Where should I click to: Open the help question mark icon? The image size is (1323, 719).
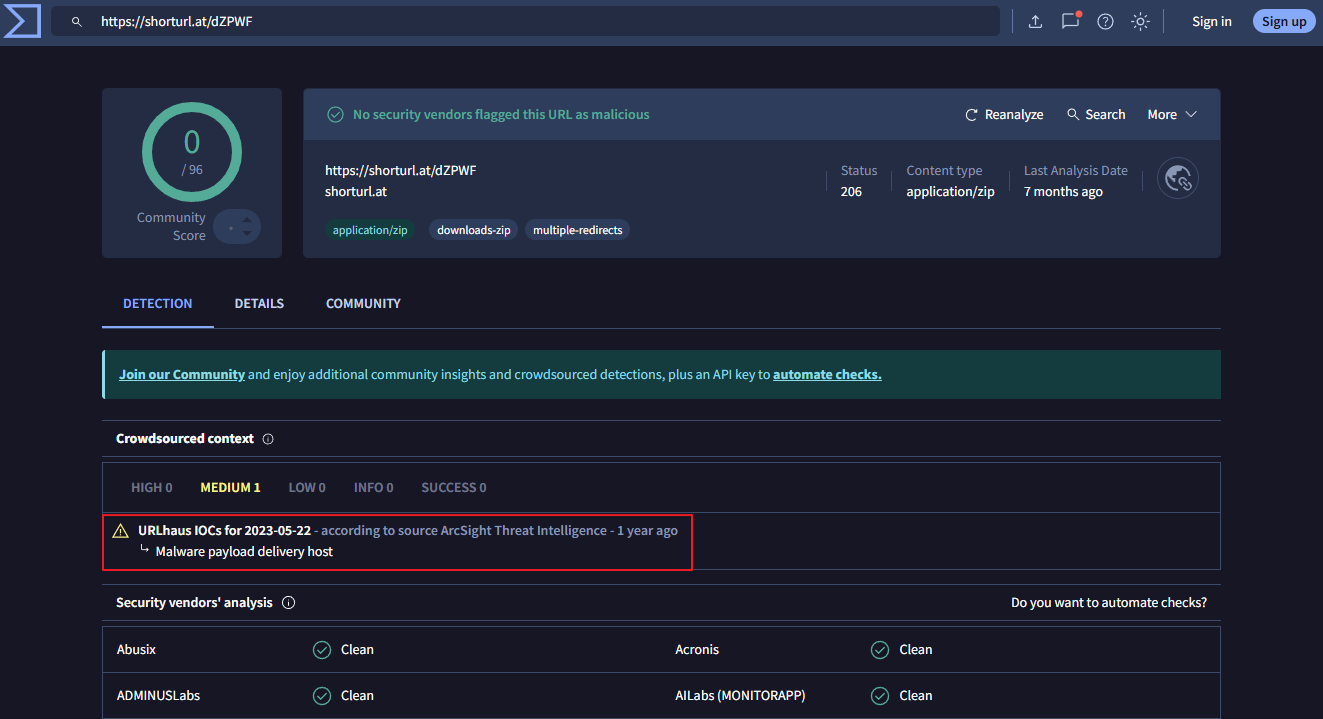(1105, 21)
